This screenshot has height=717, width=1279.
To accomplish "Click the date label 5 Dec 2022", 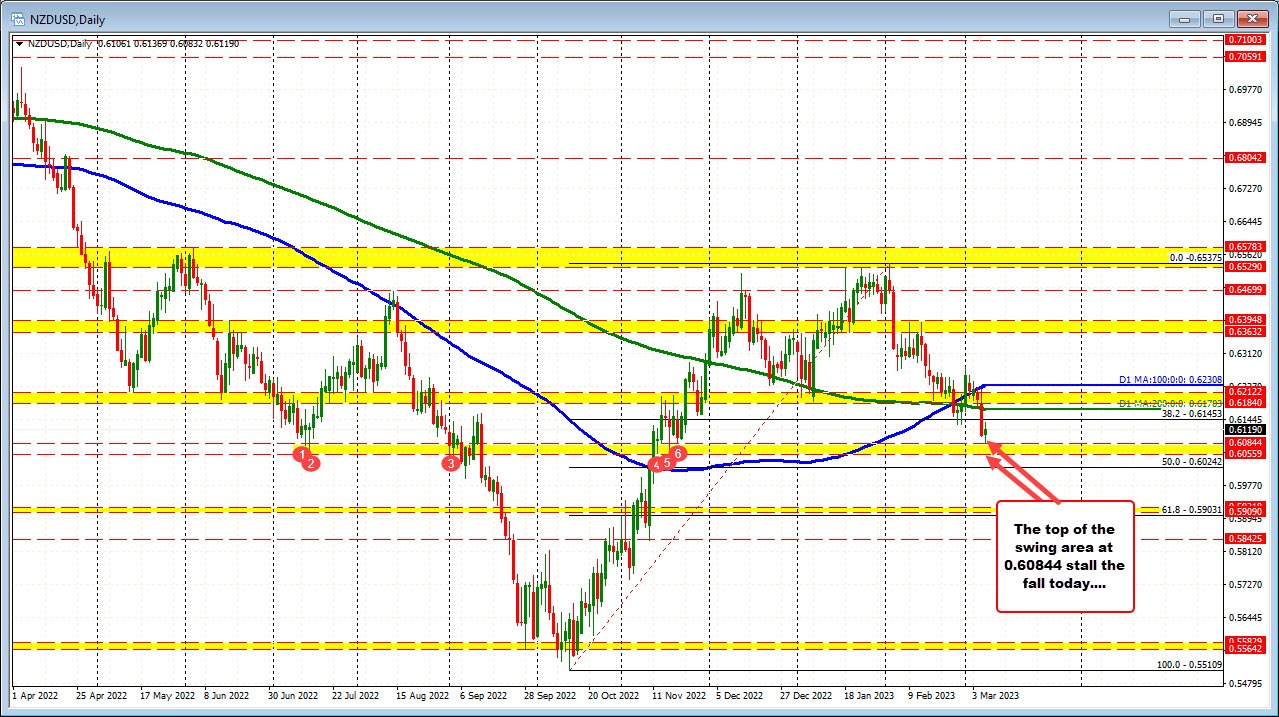I will click(x=740, y=695).
